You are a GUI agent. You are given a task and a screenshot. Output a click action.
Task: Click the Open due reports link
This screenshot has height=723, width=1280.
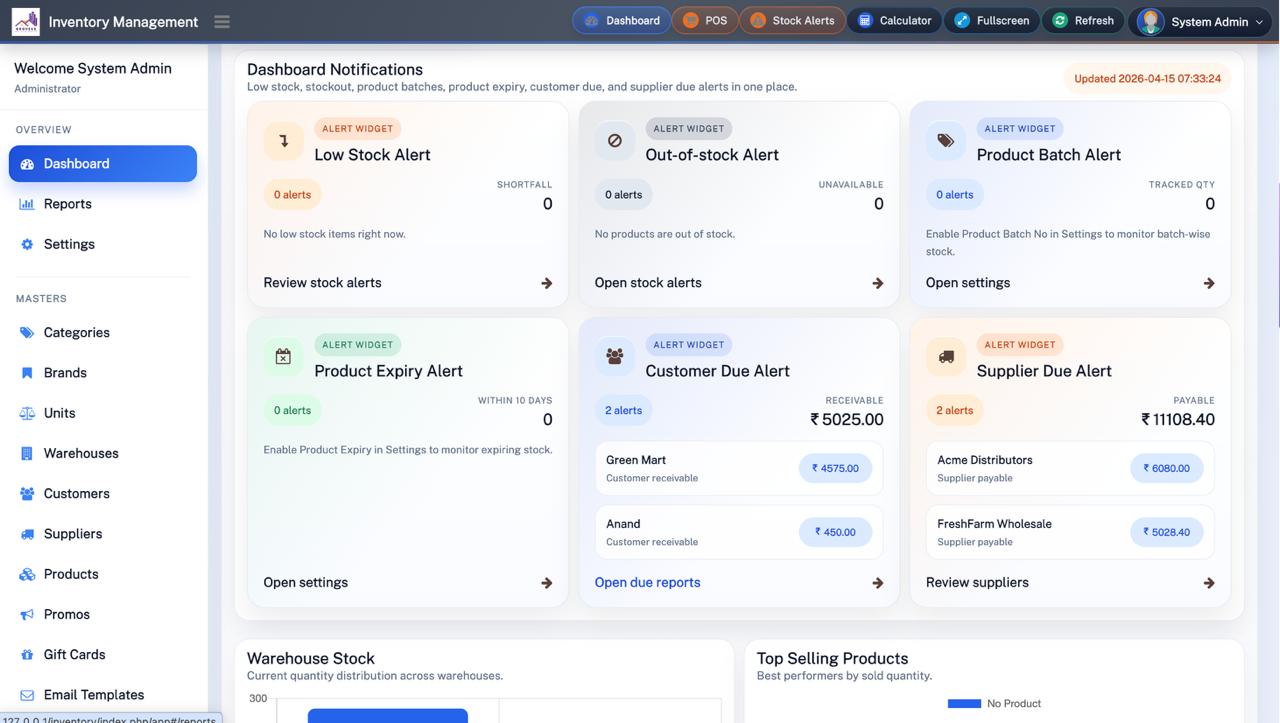point(647,581)
